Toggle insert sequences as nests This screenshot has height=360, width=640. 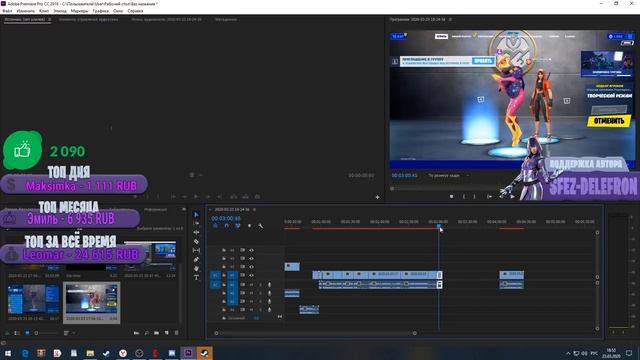click(x=215, y=226)
